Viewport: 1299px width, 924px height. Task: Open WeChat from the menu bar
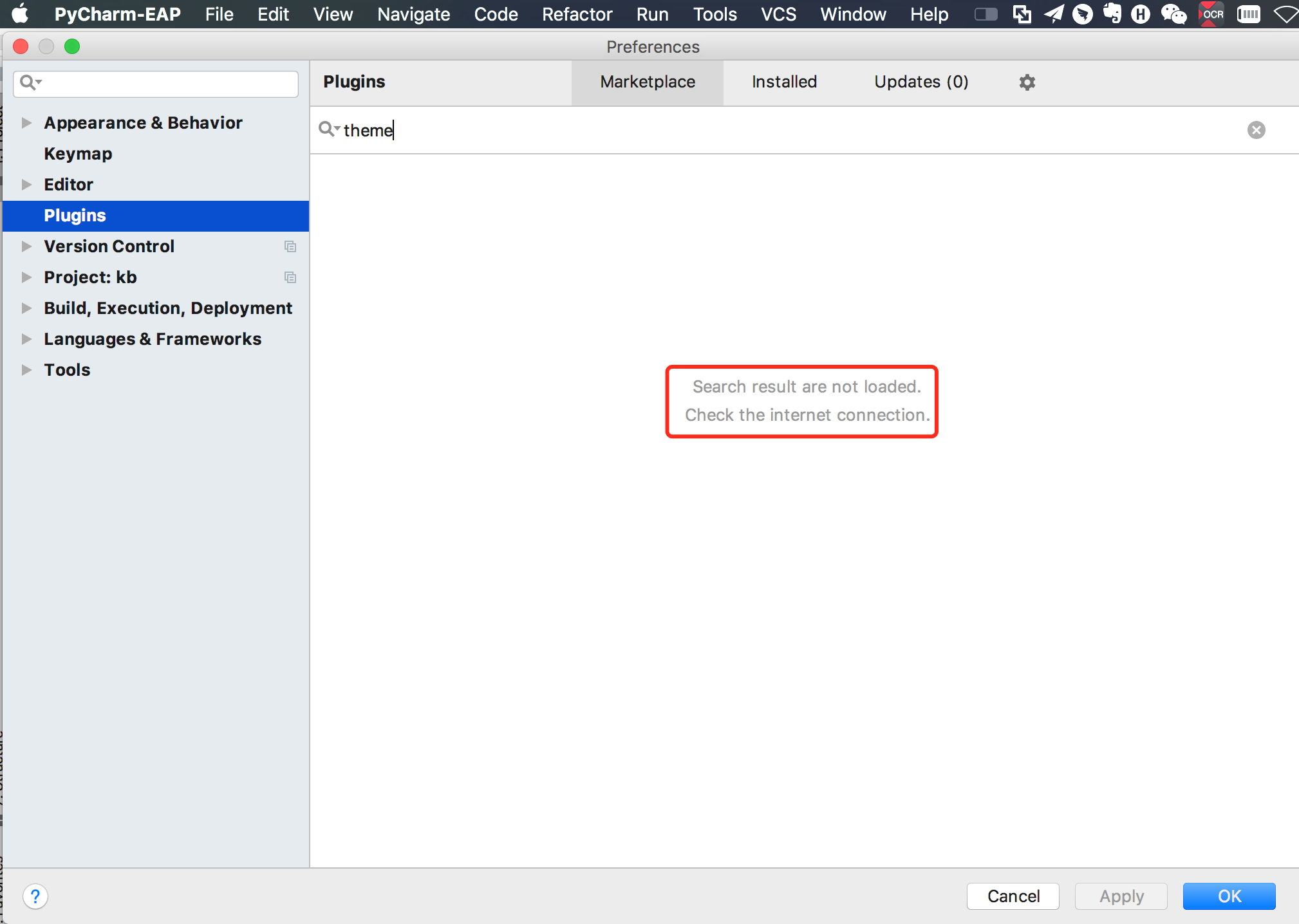click(x=1173, y=14)
